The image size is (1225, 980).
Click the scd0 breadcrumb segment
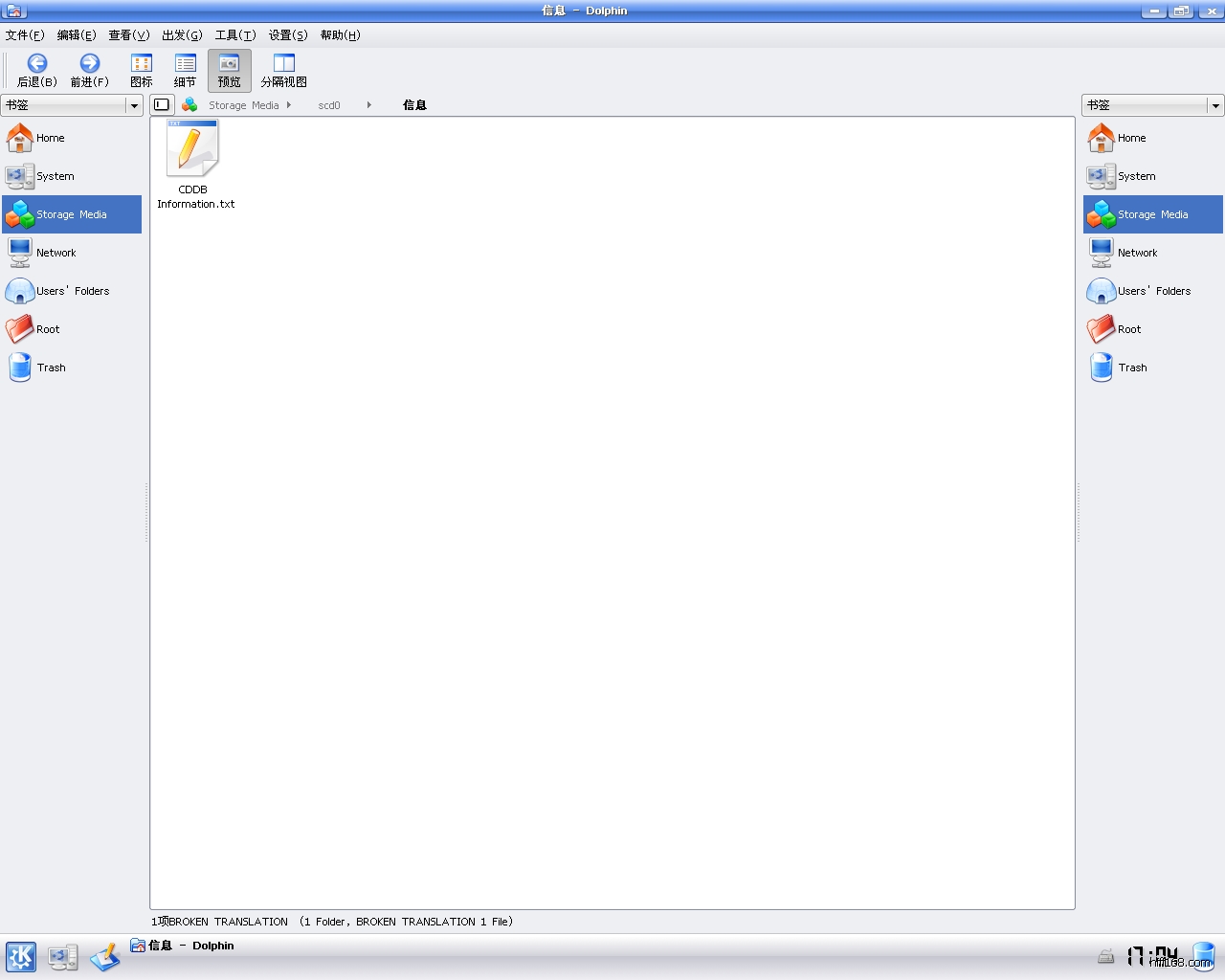click(328, 105)
